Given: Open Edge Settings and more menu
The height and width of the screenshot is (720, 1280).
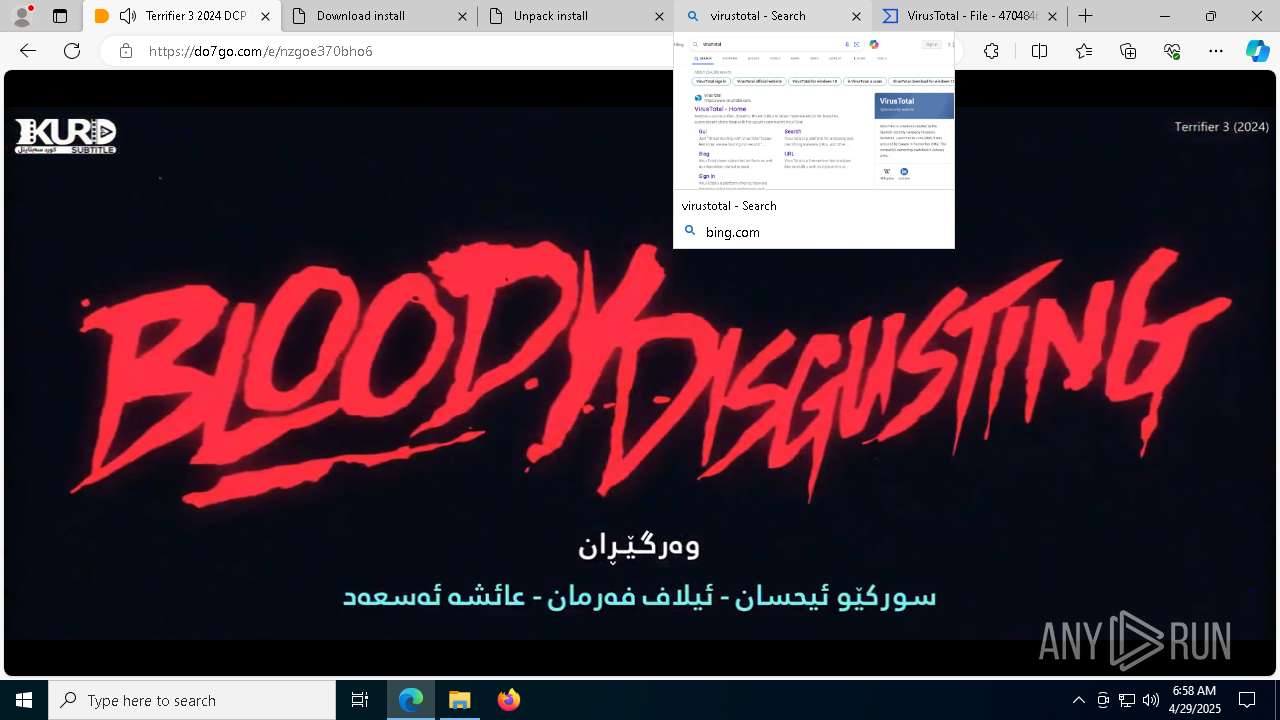Looking at the screenshot, I should pyautogui.click(x=1216, y=51).
